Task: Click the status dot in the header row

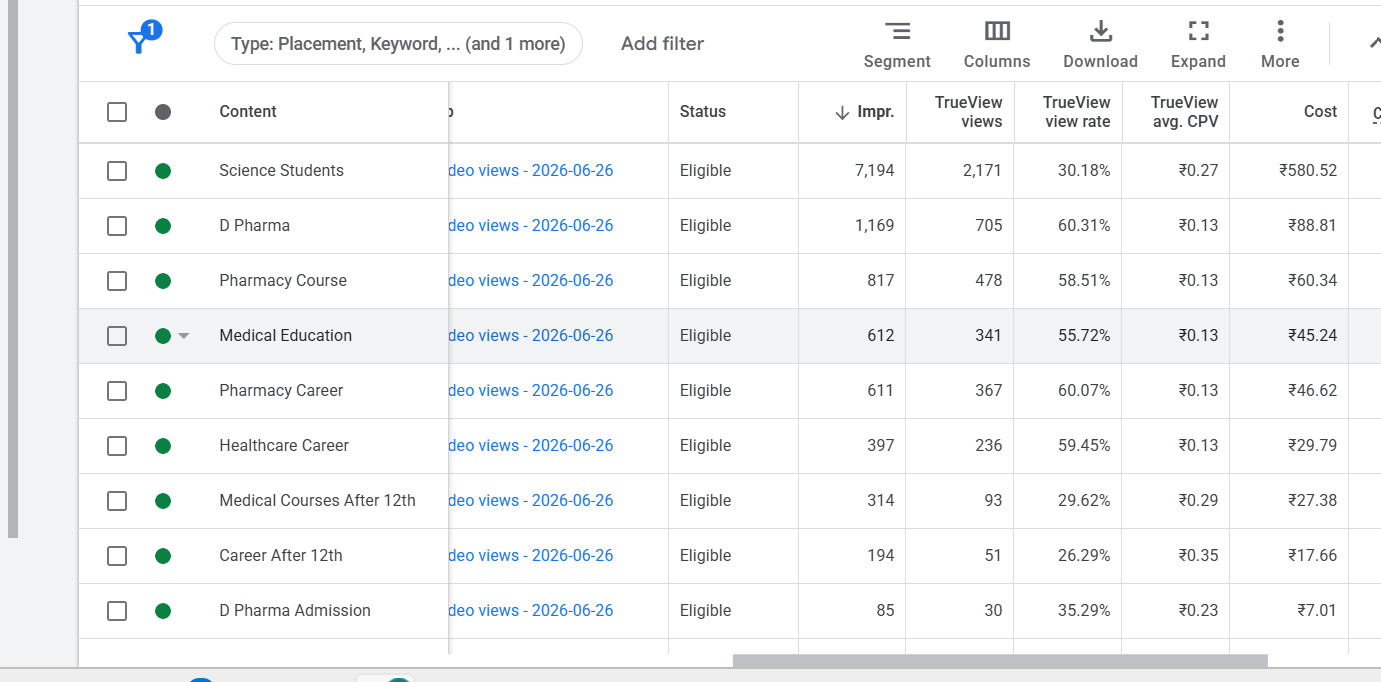Action: [x=163, y=112]
